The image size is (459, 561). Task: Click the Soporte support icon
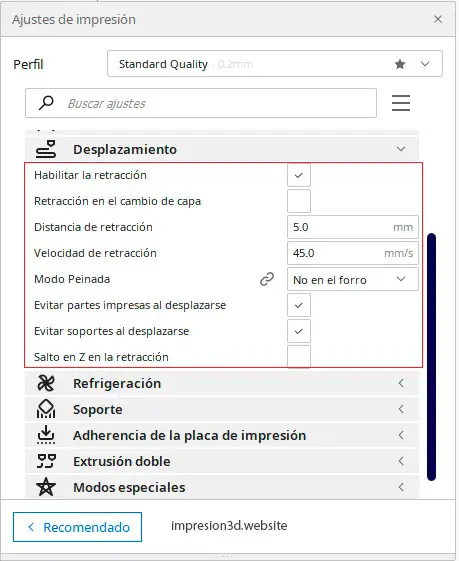46,409
